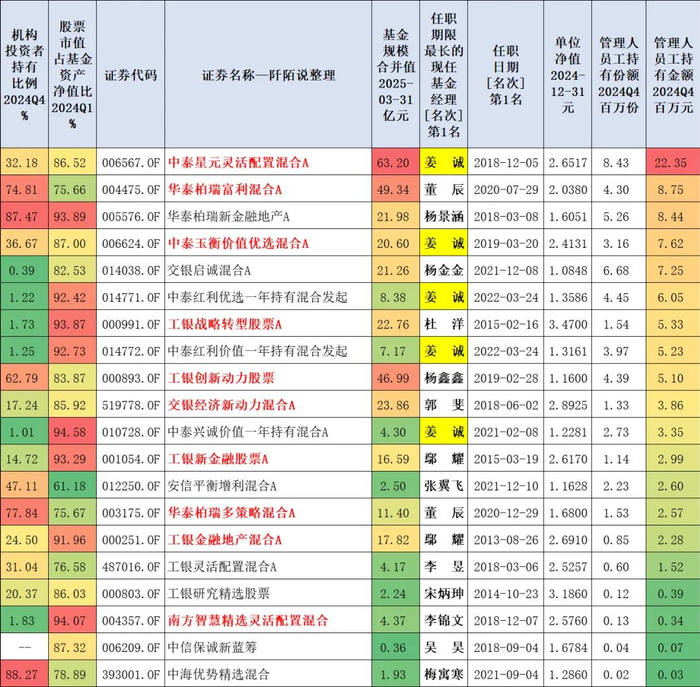Click cell 中泰红利价值一年持有混合发起

(258, 351)
